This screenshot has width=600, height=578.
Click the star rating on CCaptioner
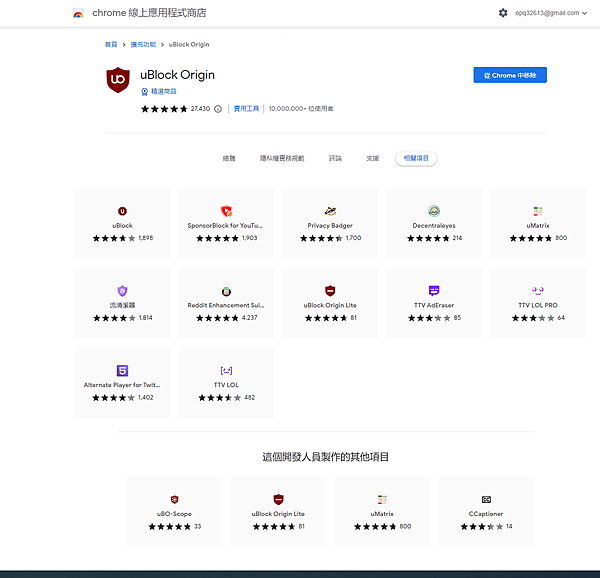tap(482, 527)
